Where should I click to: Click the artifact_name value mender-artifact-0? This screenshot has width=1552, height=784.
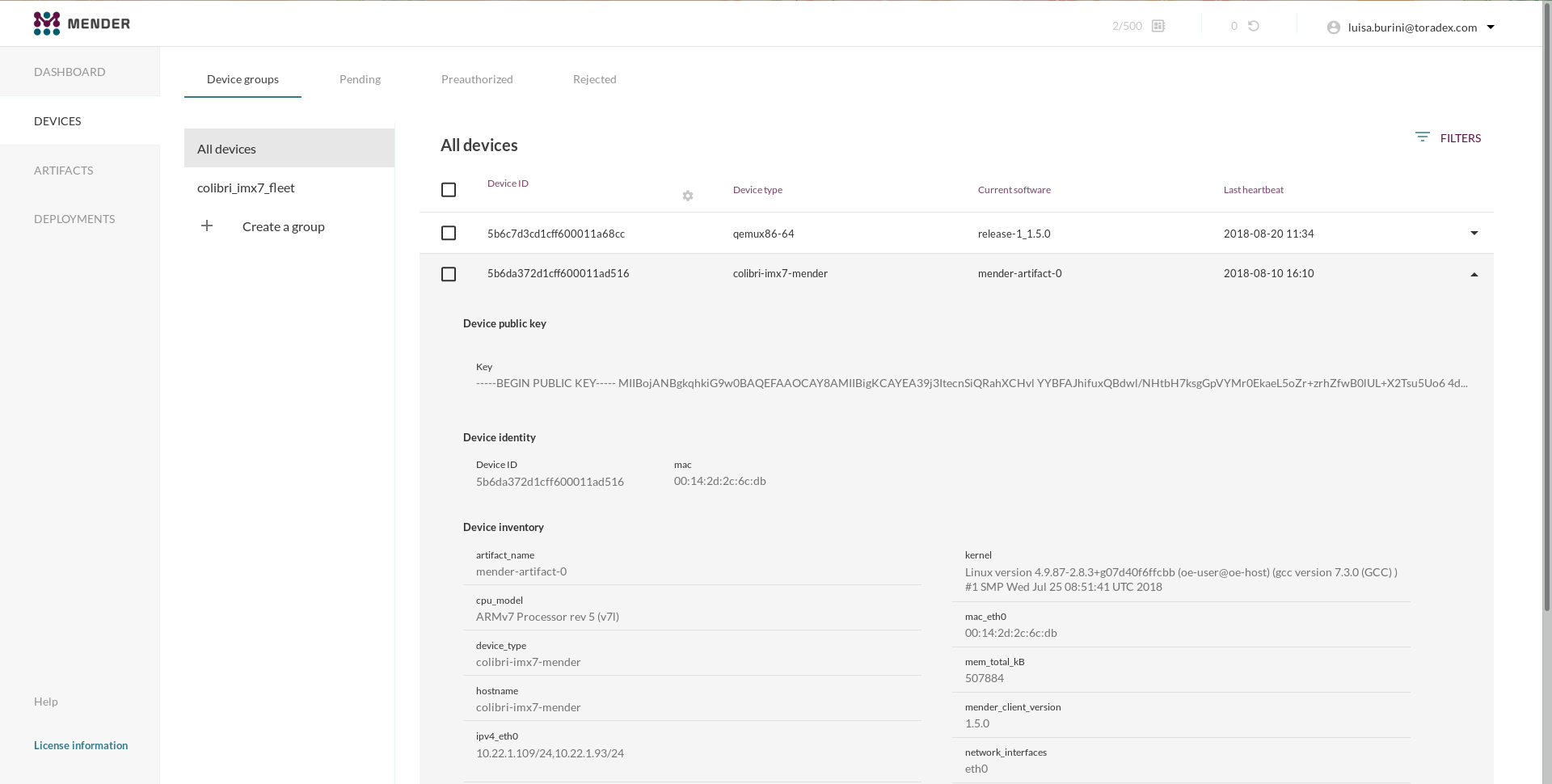coord(521,571)
